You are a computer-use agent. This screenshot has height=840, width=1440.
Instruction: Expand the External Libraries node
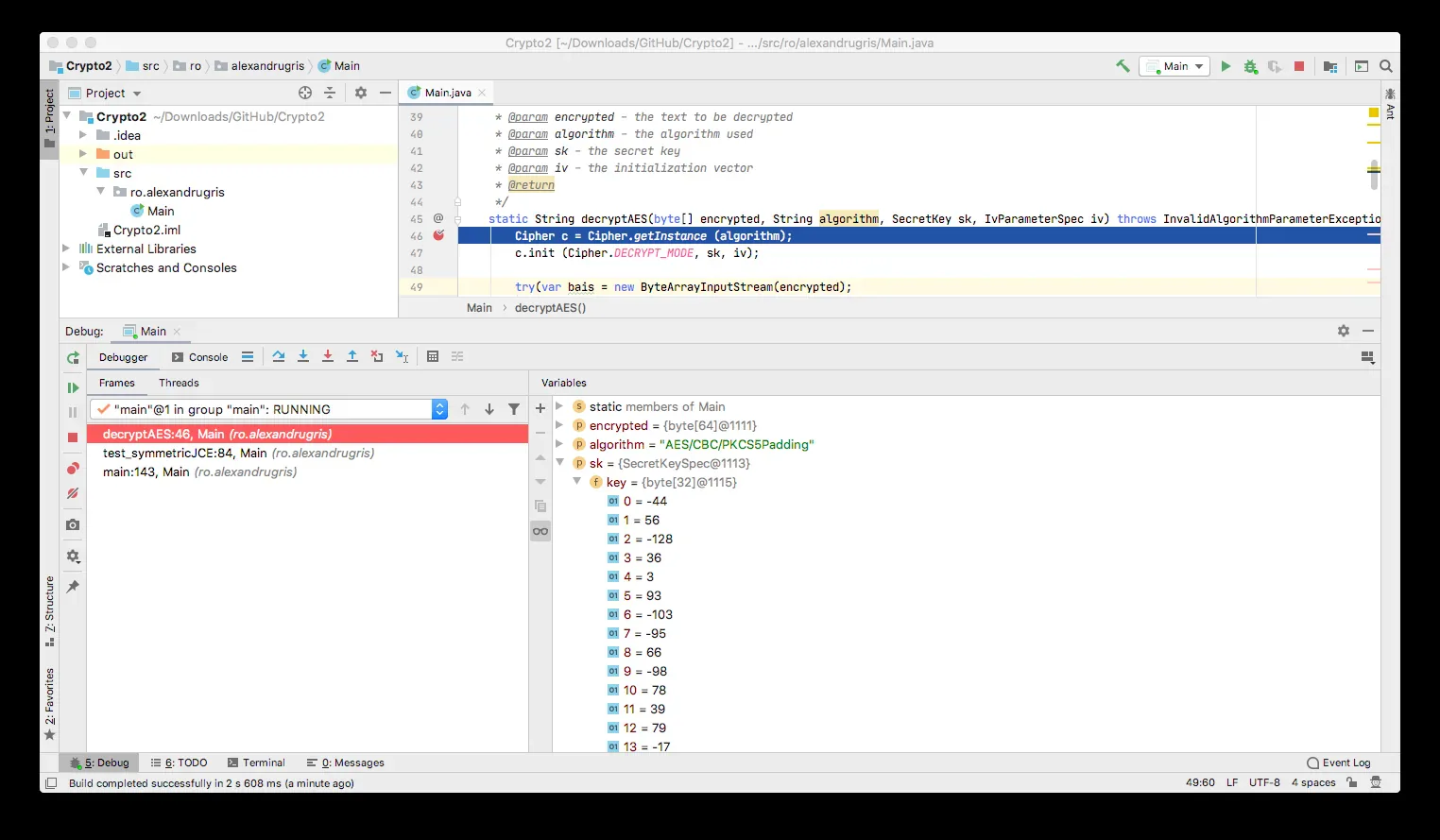click(x=66, y=249)
